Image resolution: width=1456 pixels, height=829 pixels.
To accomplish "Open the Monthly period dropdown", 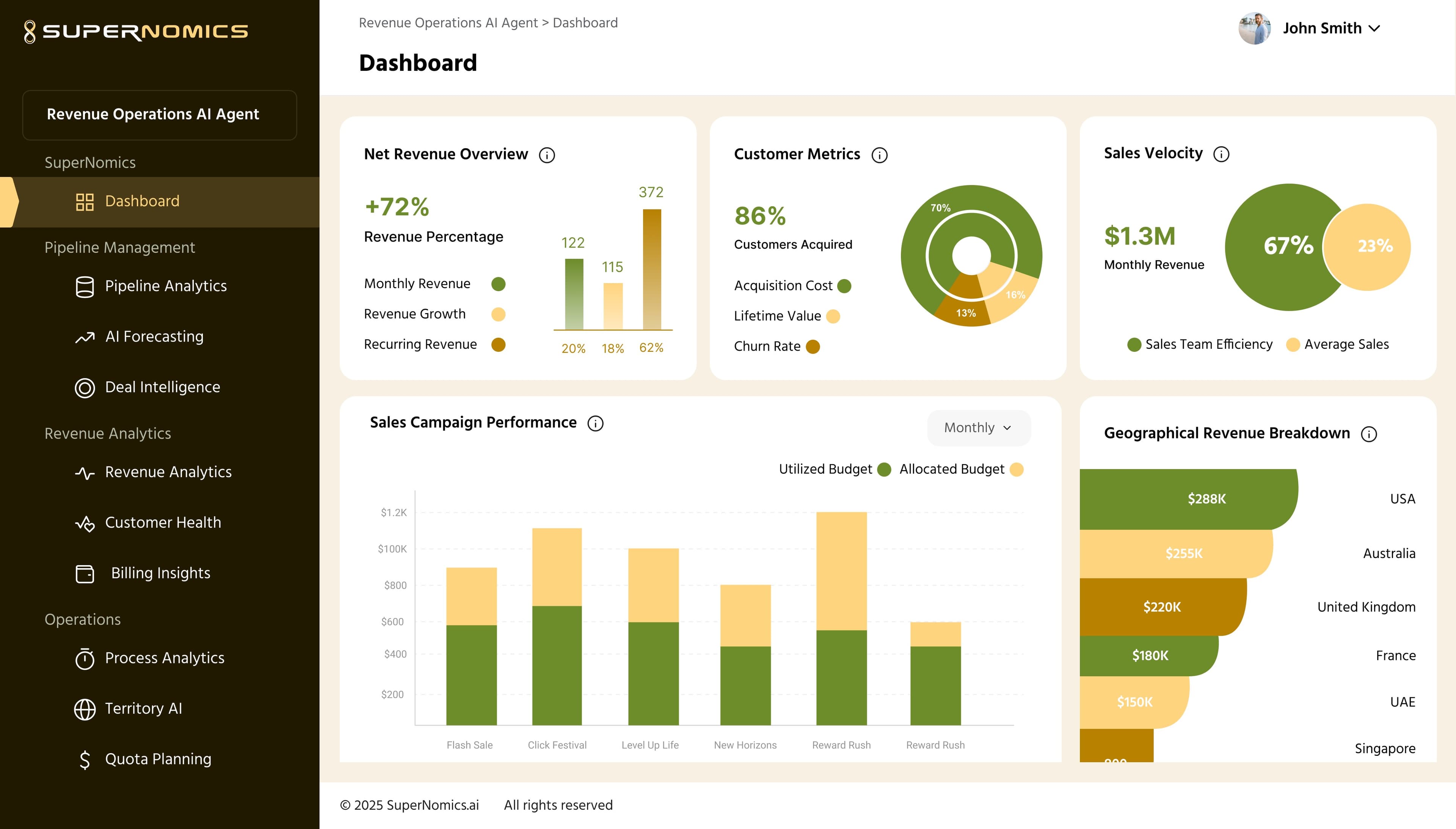I will click(978, 428).
